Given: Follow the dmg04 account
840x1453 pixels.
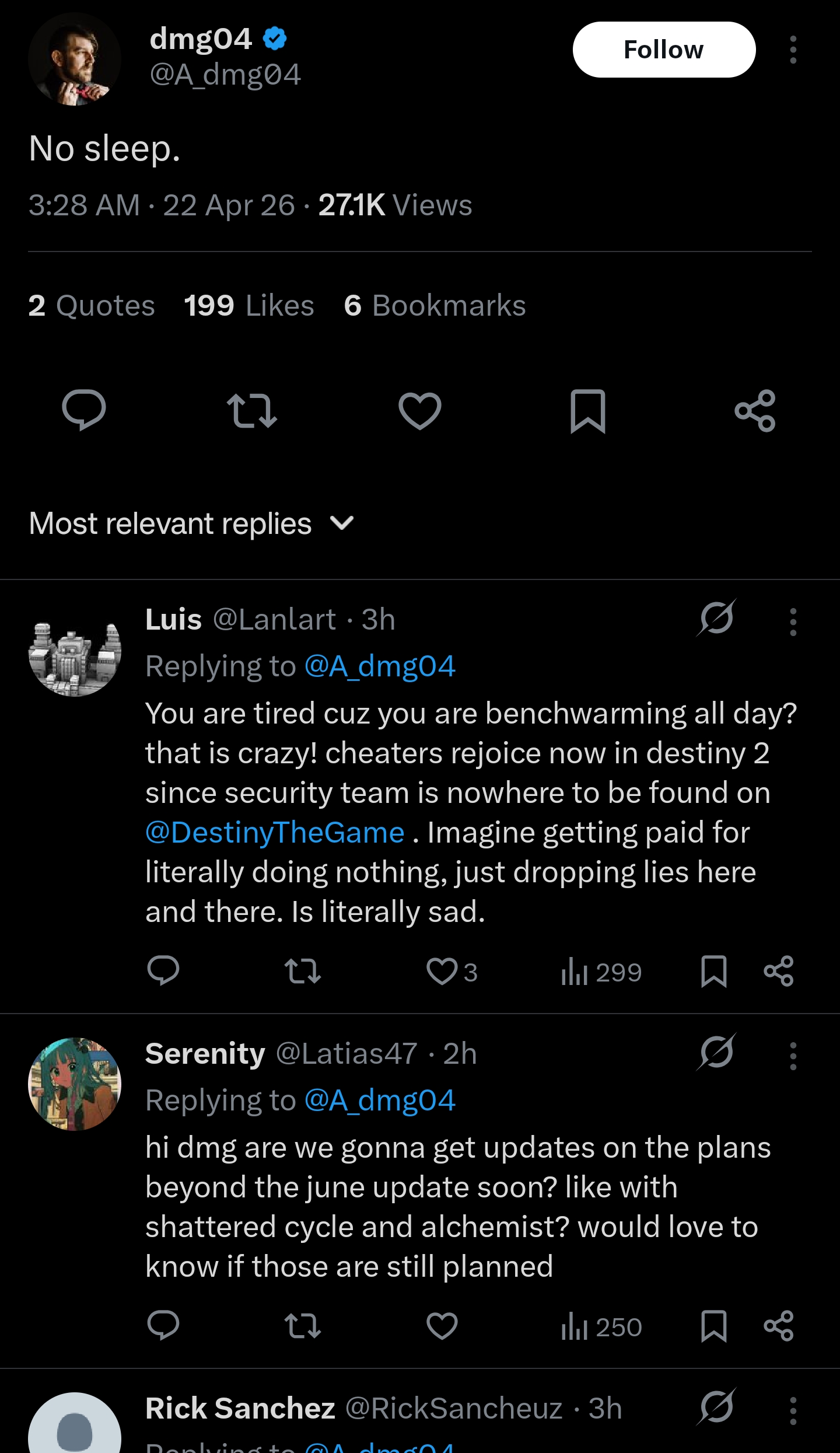Looking at the screenshot, I should (664, 50).
